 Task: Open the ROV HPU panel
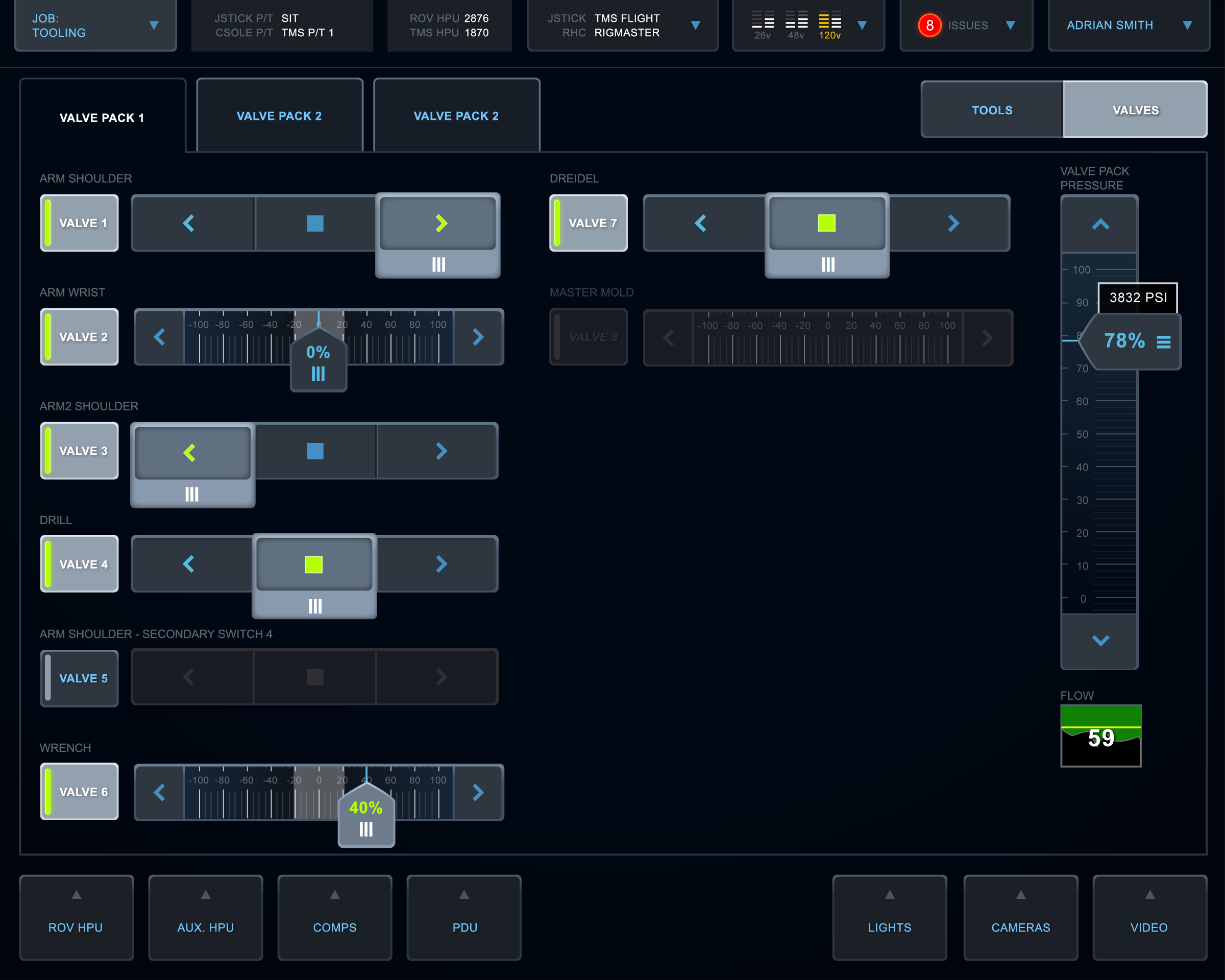pyautogui.click(x=76, y=918)
